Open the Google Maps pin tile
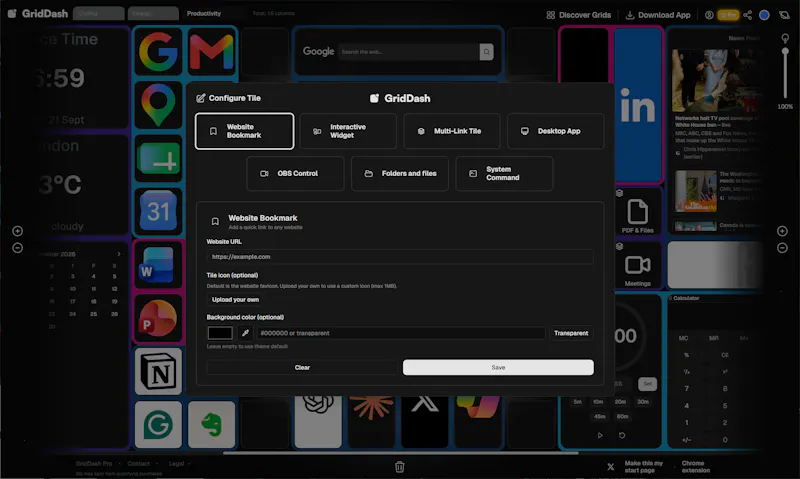 [x=158, y=105]
